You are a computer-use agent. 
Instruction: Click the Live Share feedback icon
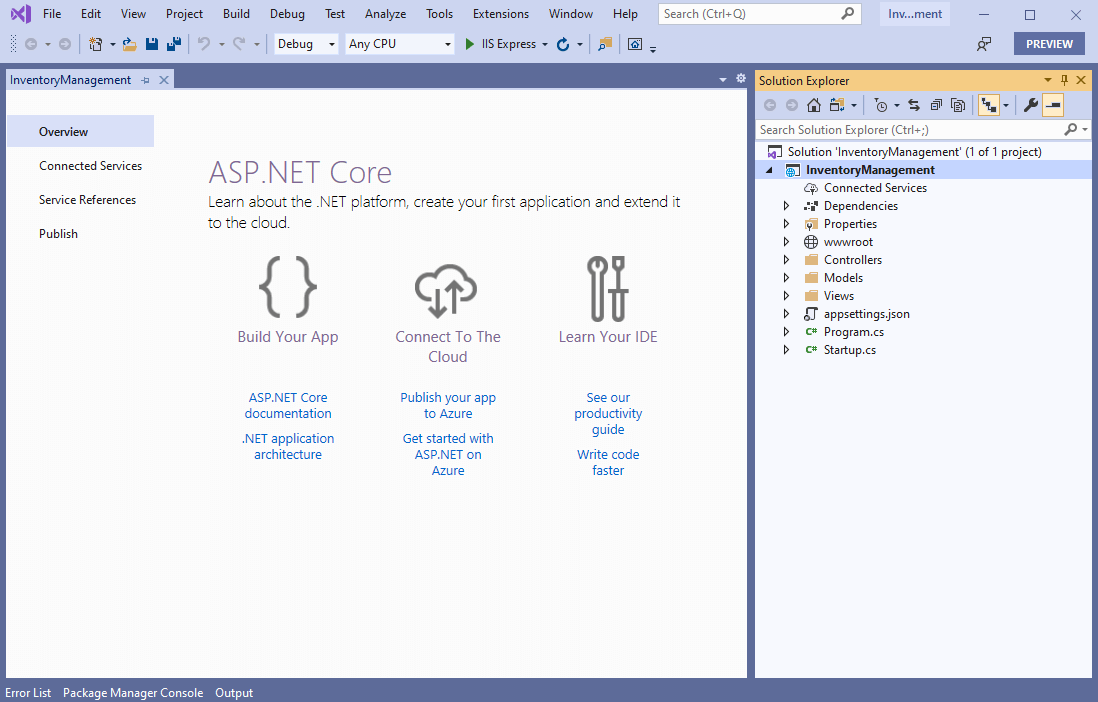click(x=984, y=44)
